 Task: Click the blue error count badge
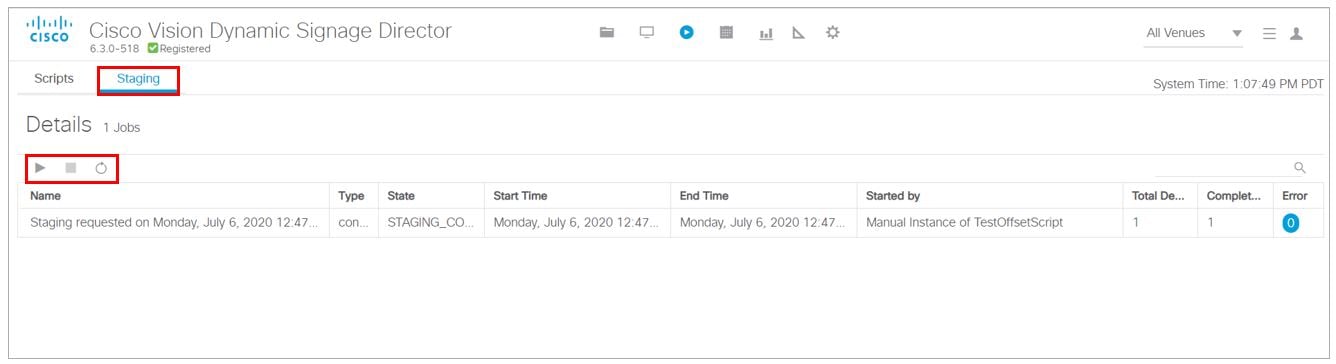coord(1291,223)
